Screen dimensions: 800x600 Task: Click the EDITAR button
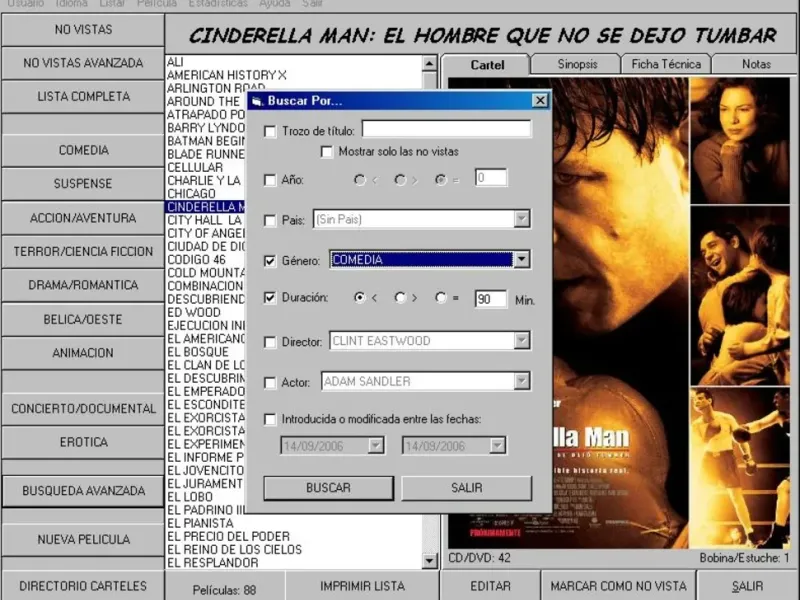(490, 586)
